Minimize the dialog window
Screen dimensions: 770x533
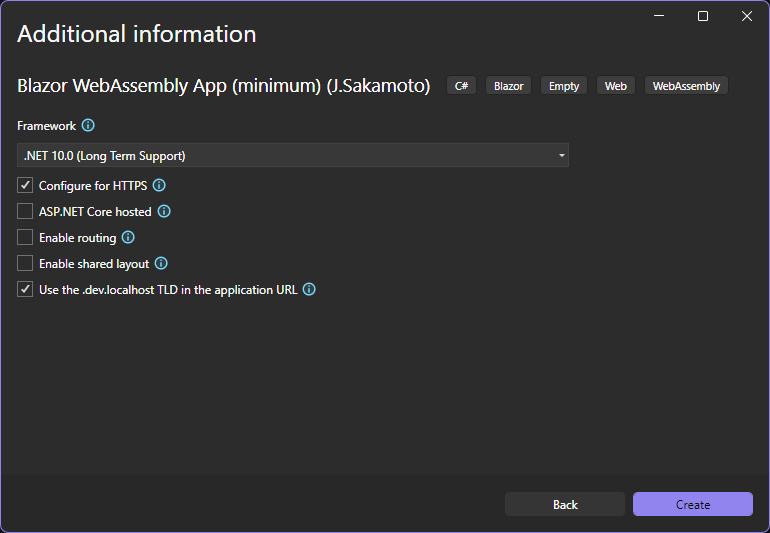click(659, 16)
